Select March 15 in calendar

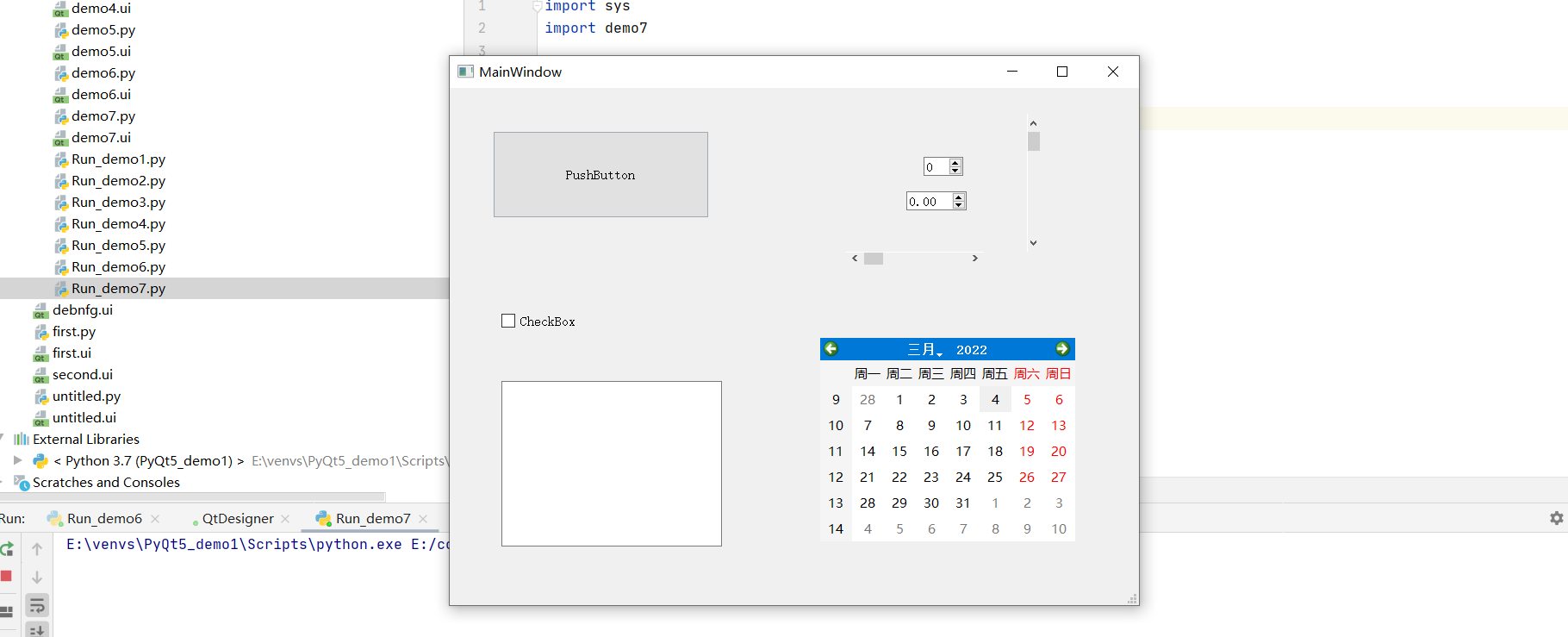pyautogui.click(x=899, y=452)
